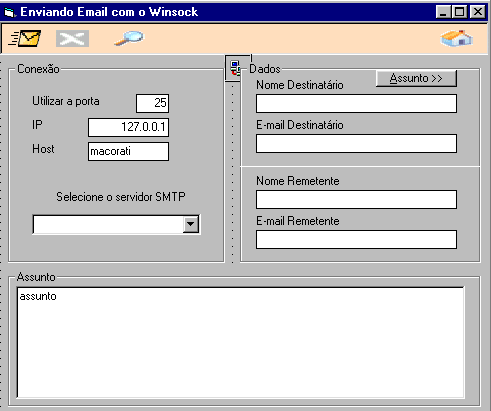Minimize the Enviando Email window
The height and width of the screenshot is (411, 491).
pyautogui.click(x=444, y=12)
